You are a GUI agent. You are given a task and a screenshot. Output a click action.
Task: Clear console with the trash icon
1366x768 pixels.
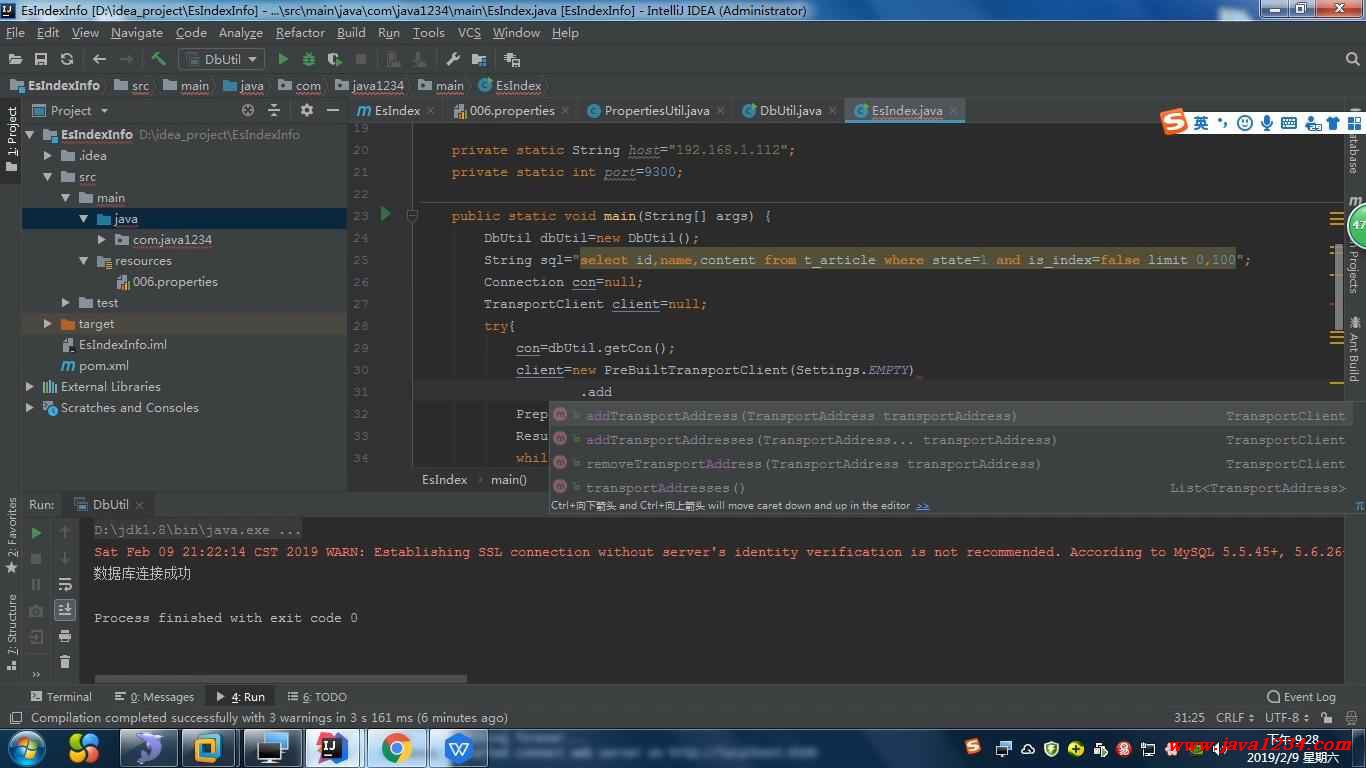(x=65, y=662)
